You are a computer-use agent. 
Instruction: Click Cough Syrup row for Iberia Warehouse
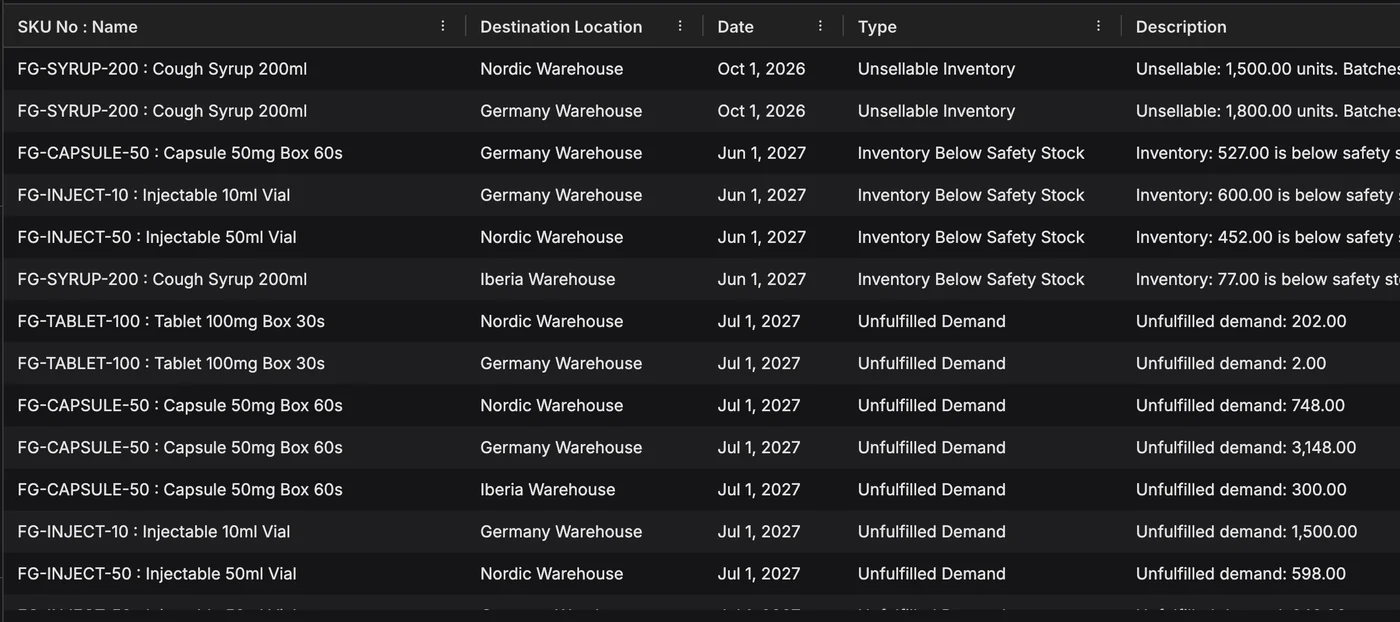point(700,279)
